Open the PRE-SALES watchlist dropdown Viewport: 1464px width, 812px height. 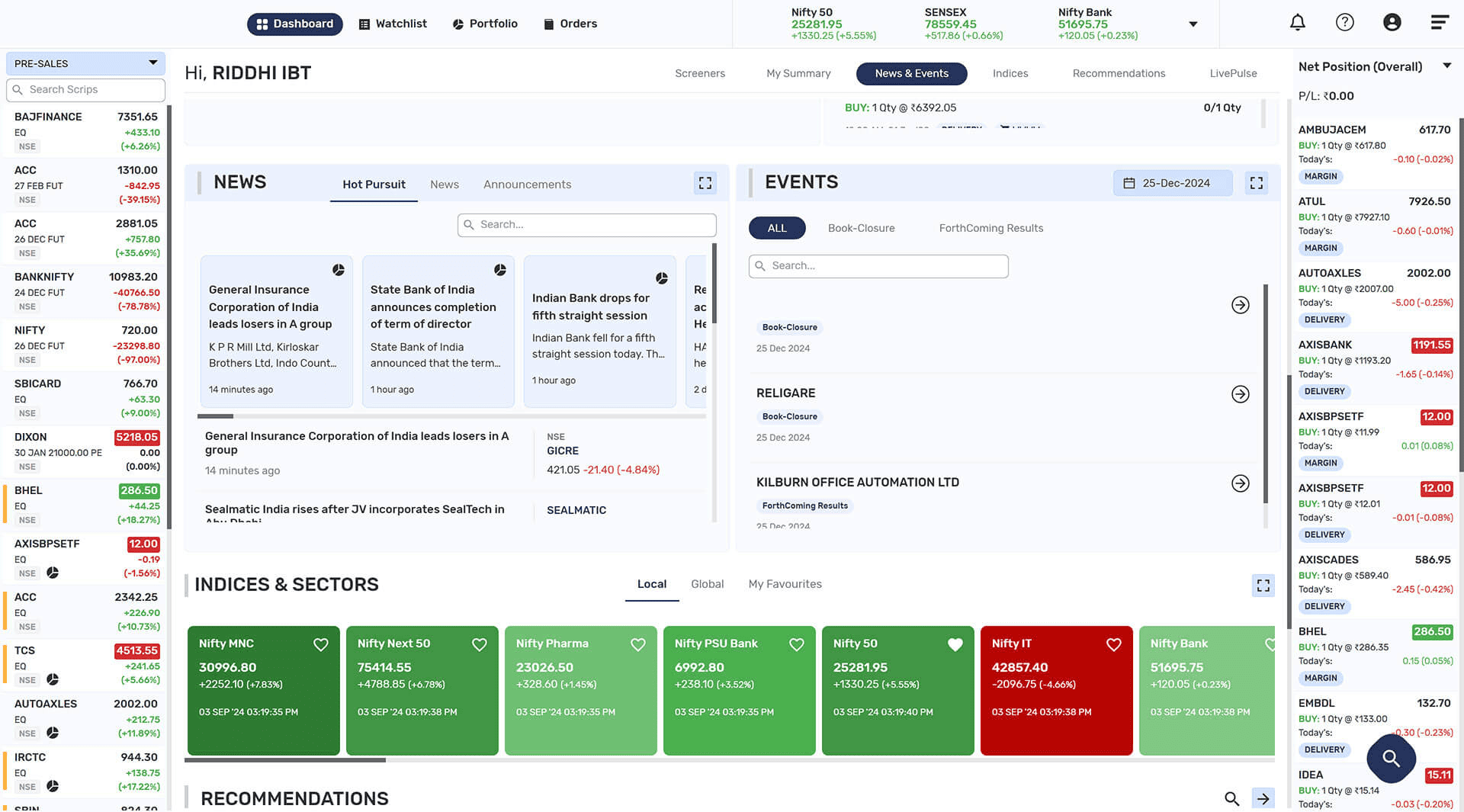[x=85, y=63]
